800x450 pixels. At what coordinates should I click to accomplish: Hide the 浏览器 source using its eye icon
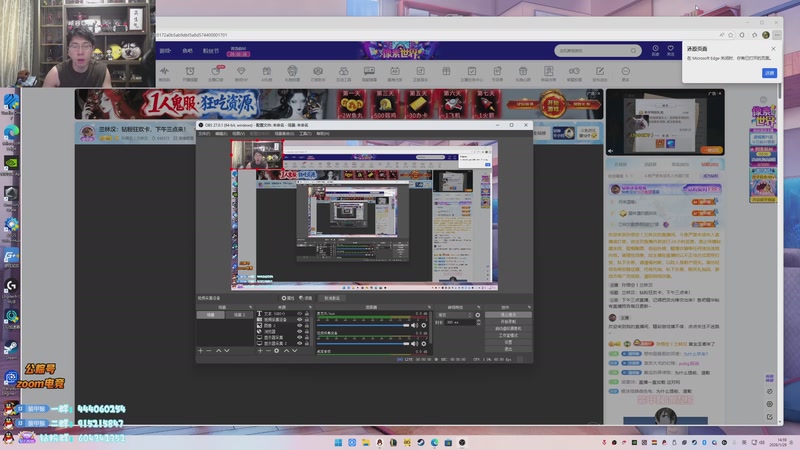(299, 331)
